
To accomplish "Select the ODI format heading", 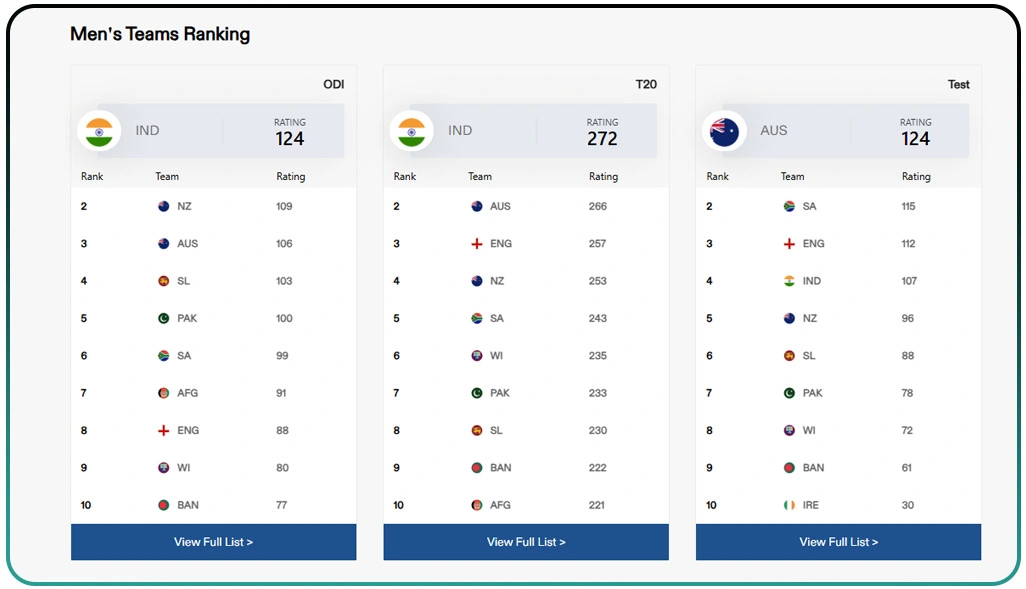I will [x=333, y=84].
